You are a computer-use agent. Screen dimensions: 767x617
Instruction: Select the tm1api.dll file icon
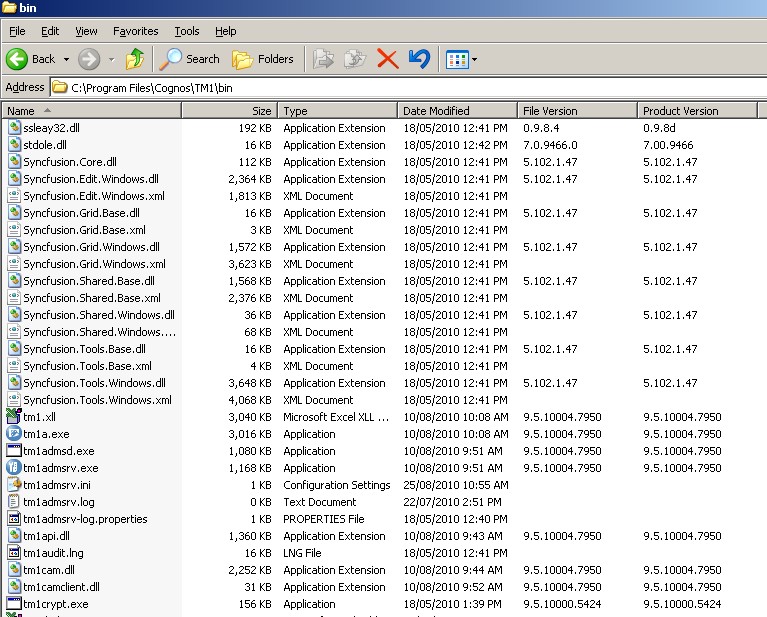point(14,536)
